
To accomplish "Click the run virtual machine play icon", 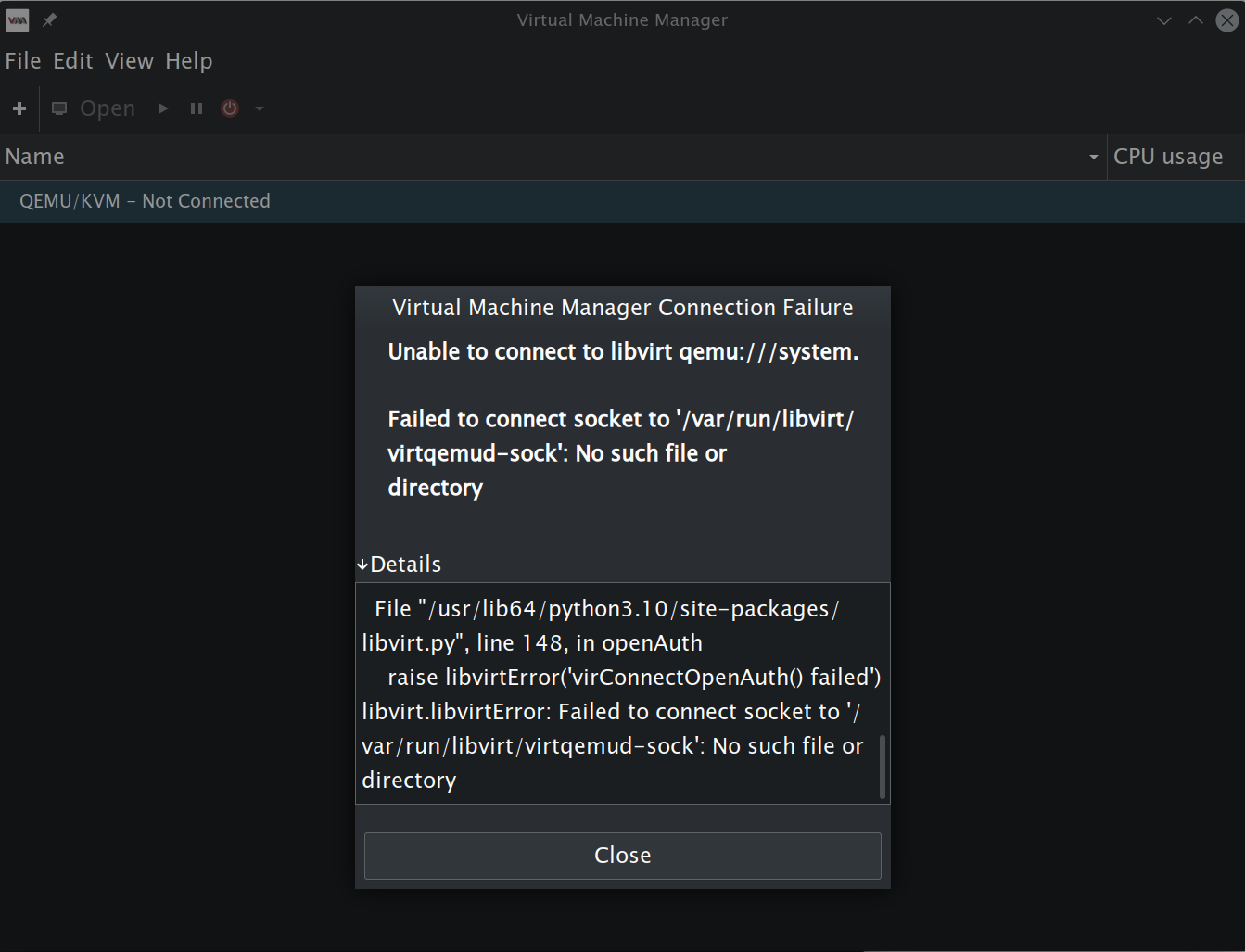I will point(163,108).
